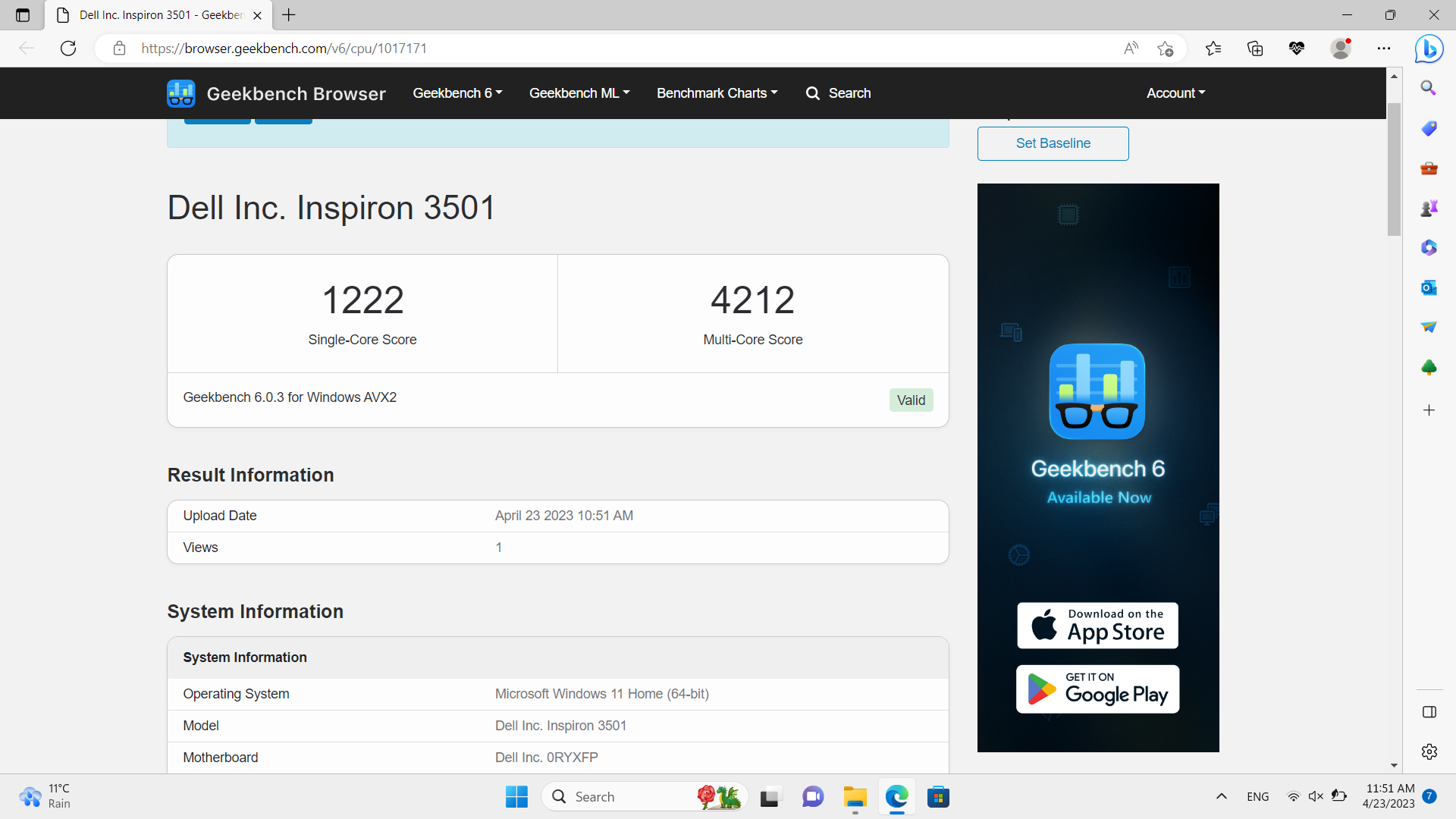Click Search in the navigation bar

point(839,93)
